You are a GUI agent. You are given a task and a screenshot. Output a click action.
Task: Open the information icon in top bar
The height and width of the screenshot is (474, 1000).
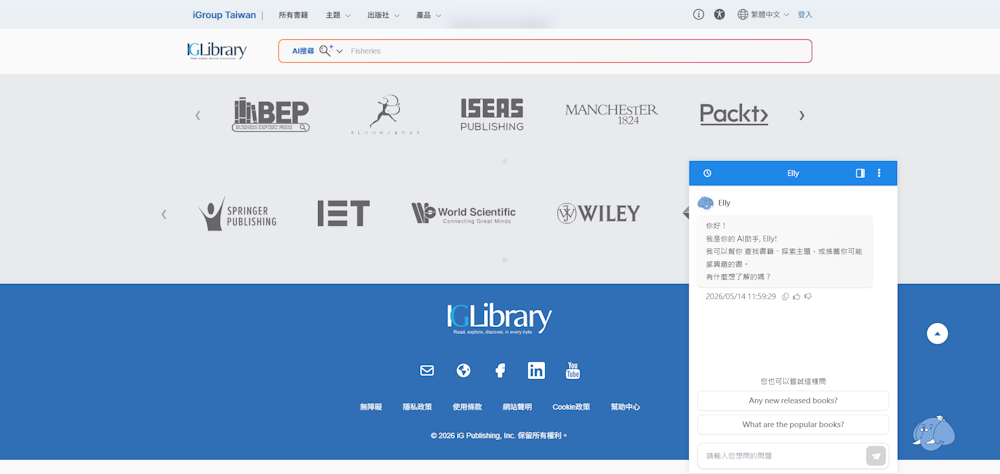point(698,15)
